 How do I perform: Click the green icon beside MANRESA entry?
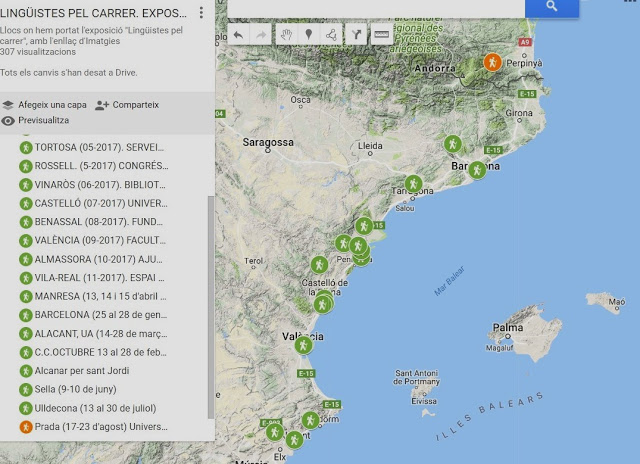[x=26, y=296]
